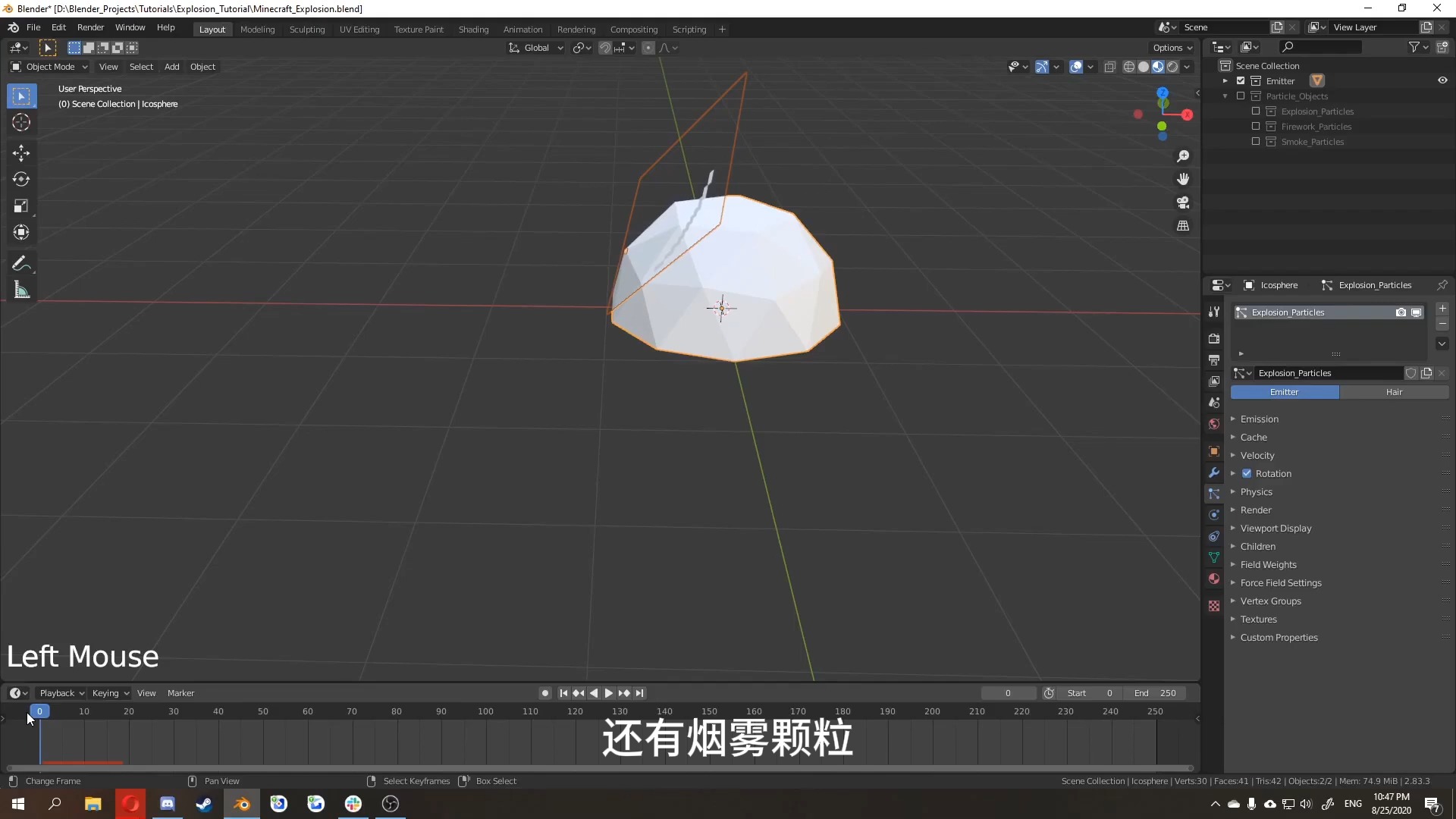Select the Rotate tool in the toolbar
The height and width of the screenshot is (819, 1456).
tap(20, 180)
